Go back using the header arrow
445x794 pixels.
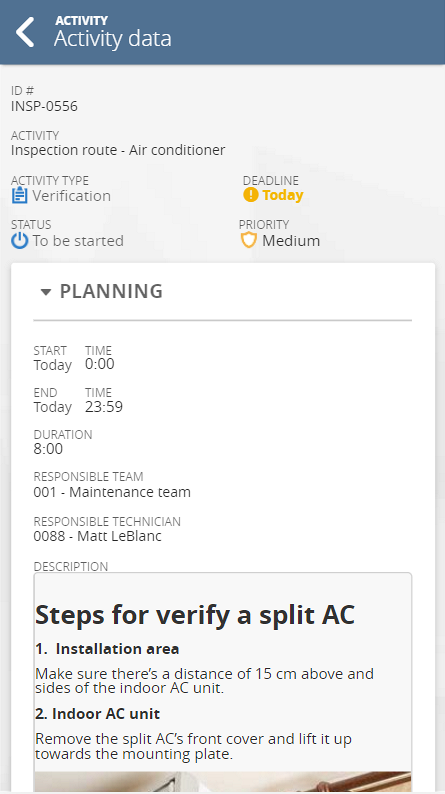point(25,32)
